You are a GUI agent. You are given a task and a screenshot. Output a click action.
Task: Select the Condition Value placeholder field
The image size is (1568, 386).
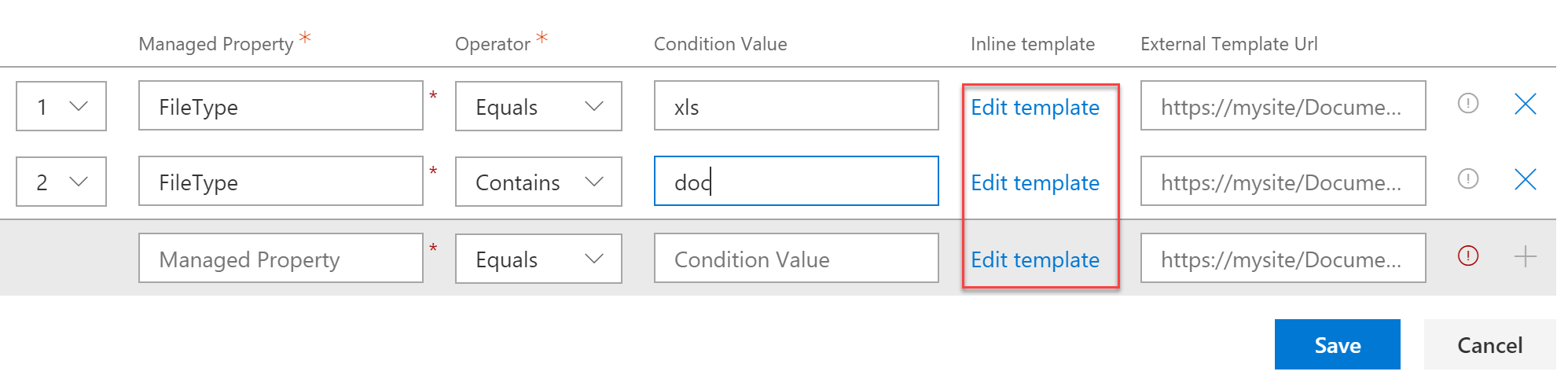[x=796, y=258]
